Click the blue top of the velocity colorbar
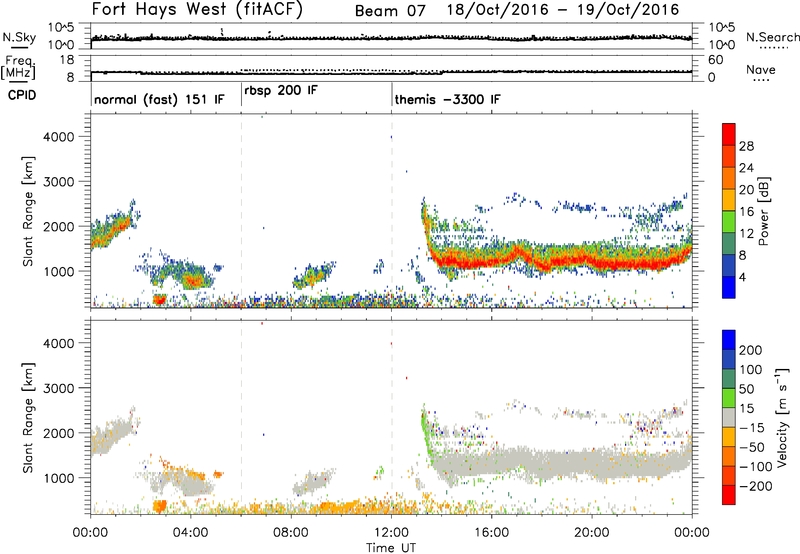 coord(729,340)
